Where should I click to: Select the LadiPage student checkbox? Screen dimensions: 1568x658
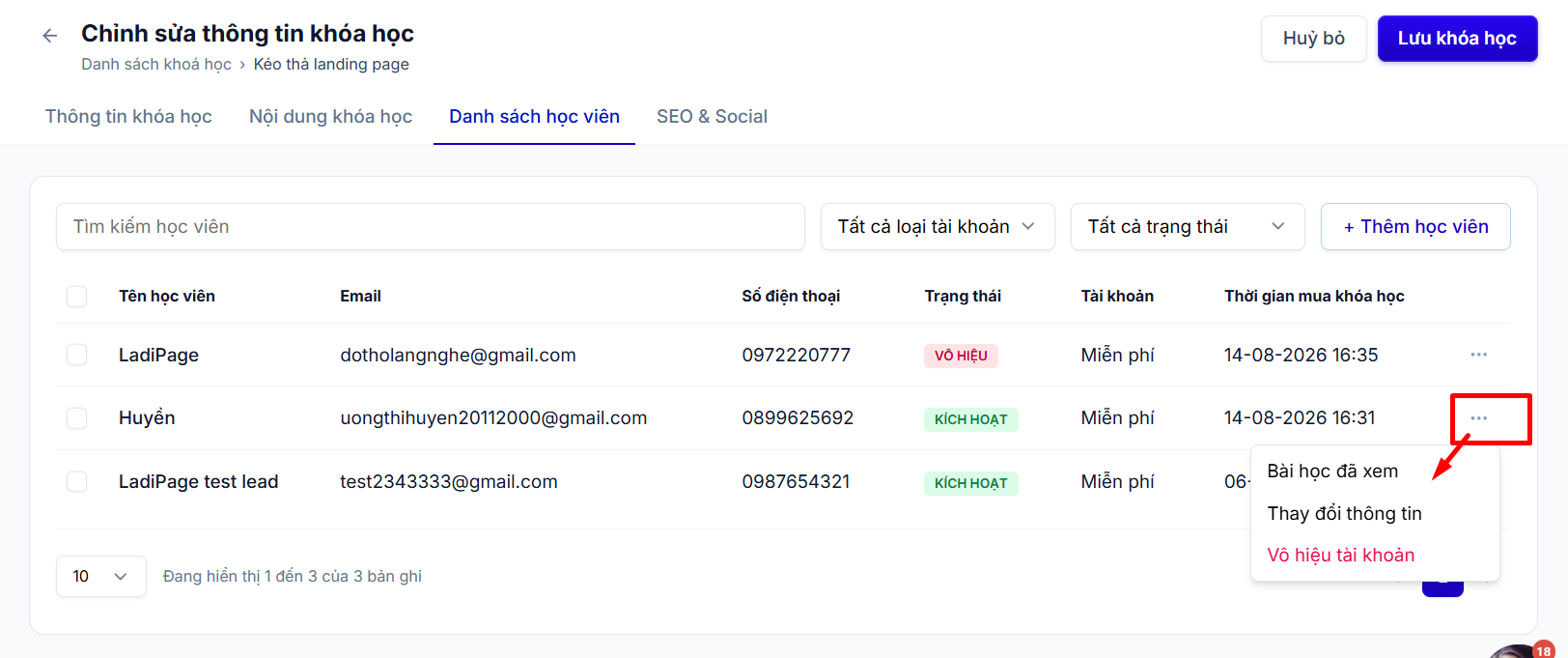click(x=77, y=355)
